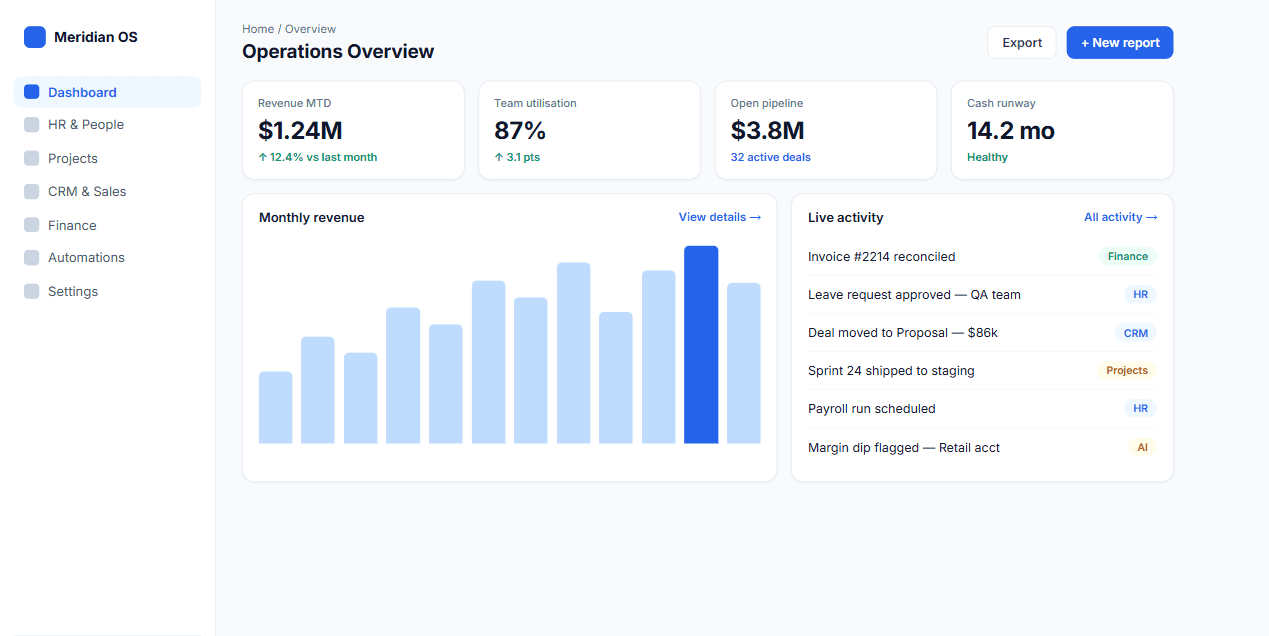
Task: Click the Open pipeline $3.8M value
Action: tap(768, 131)
